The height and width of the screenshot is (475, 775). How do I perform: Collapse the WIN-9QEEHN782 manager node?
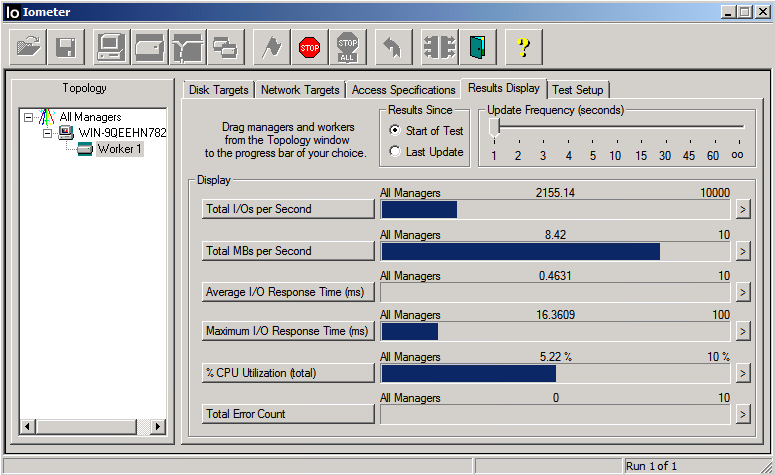point(47,133)
